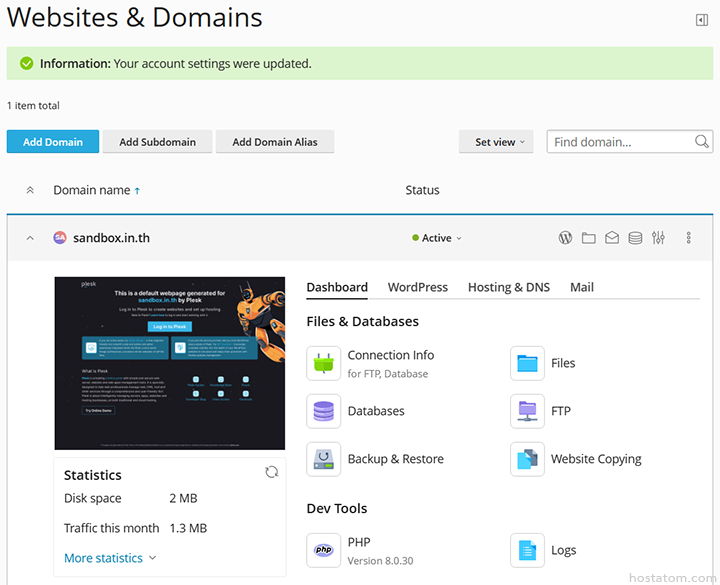Open the mail envelope icon
Image resolution: width=720 pixels, height=585 pixels.
pos(611,238)
